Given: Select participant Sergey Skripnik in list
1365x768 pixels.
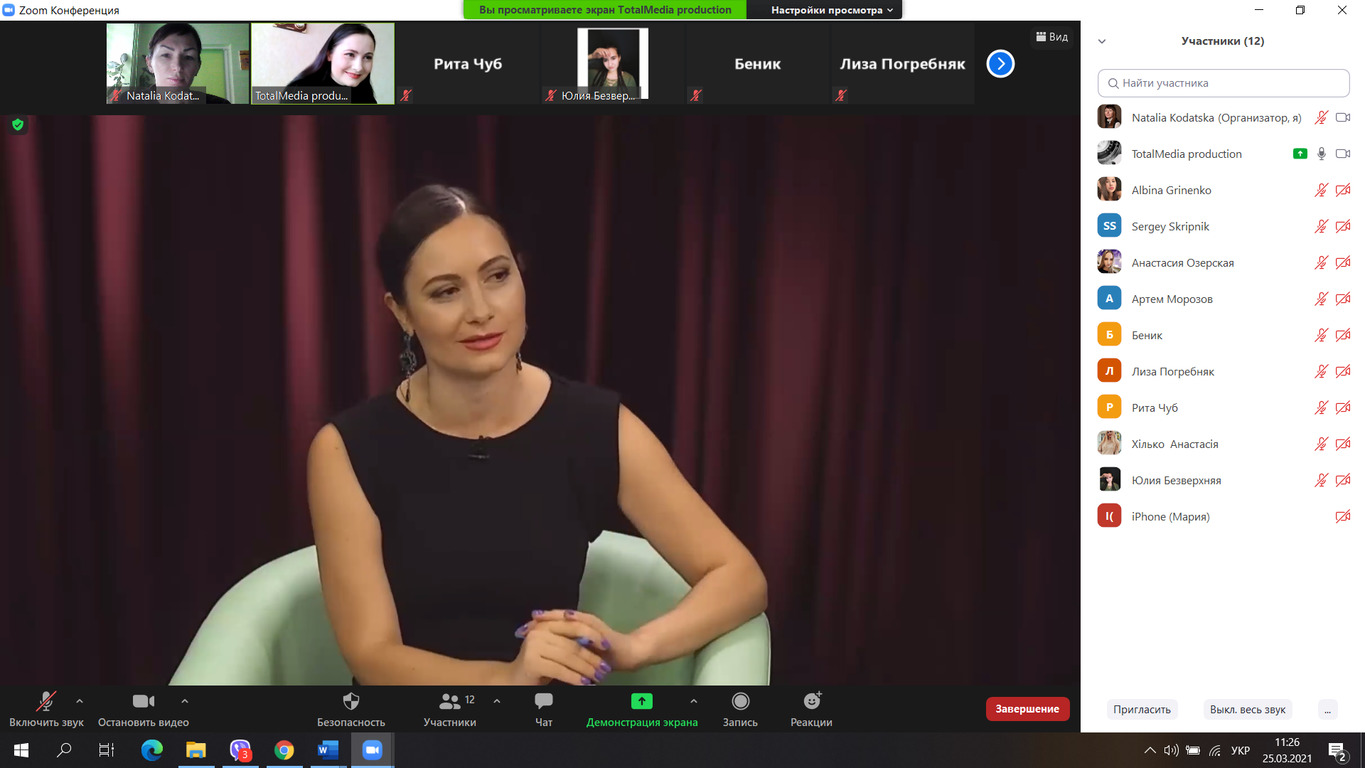Looking at the screenshot, I should 1223,226.
